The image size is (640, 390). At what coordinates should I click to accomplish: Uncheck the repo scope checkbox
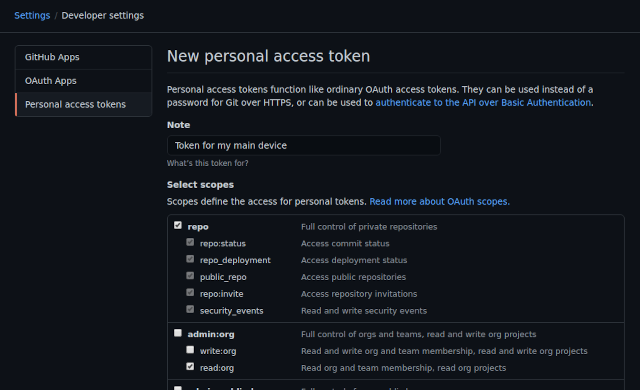[178, 225]
